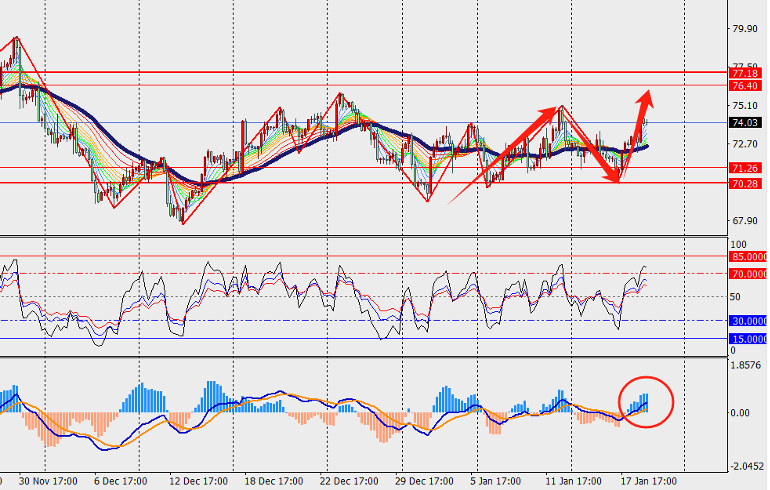
Task: Click the 18 Dec 17:00 date label
Action: point(274,481)
